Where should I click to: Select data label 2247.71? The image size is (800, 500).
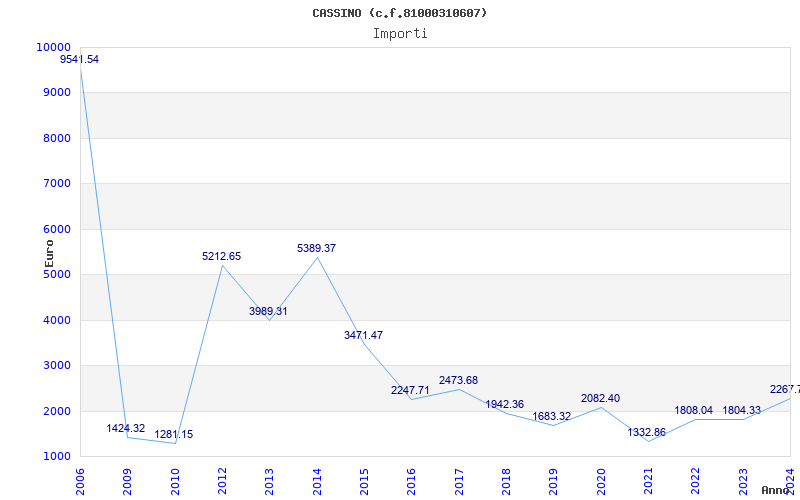[410, 390]
